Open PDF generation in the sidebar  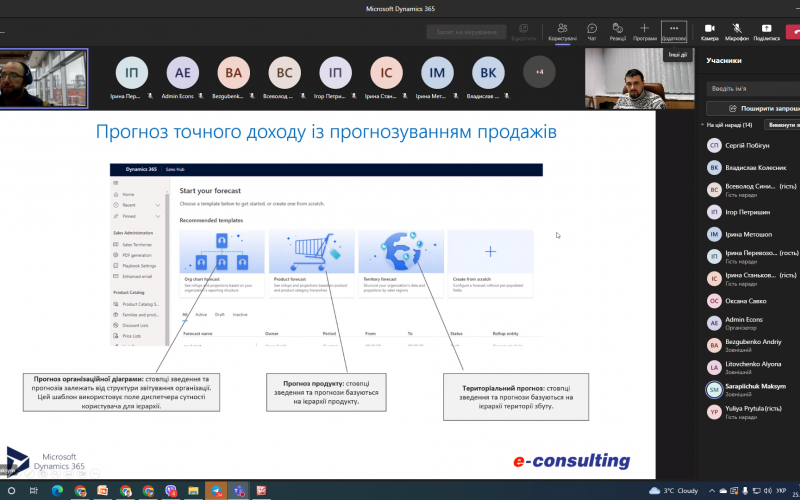137,255
